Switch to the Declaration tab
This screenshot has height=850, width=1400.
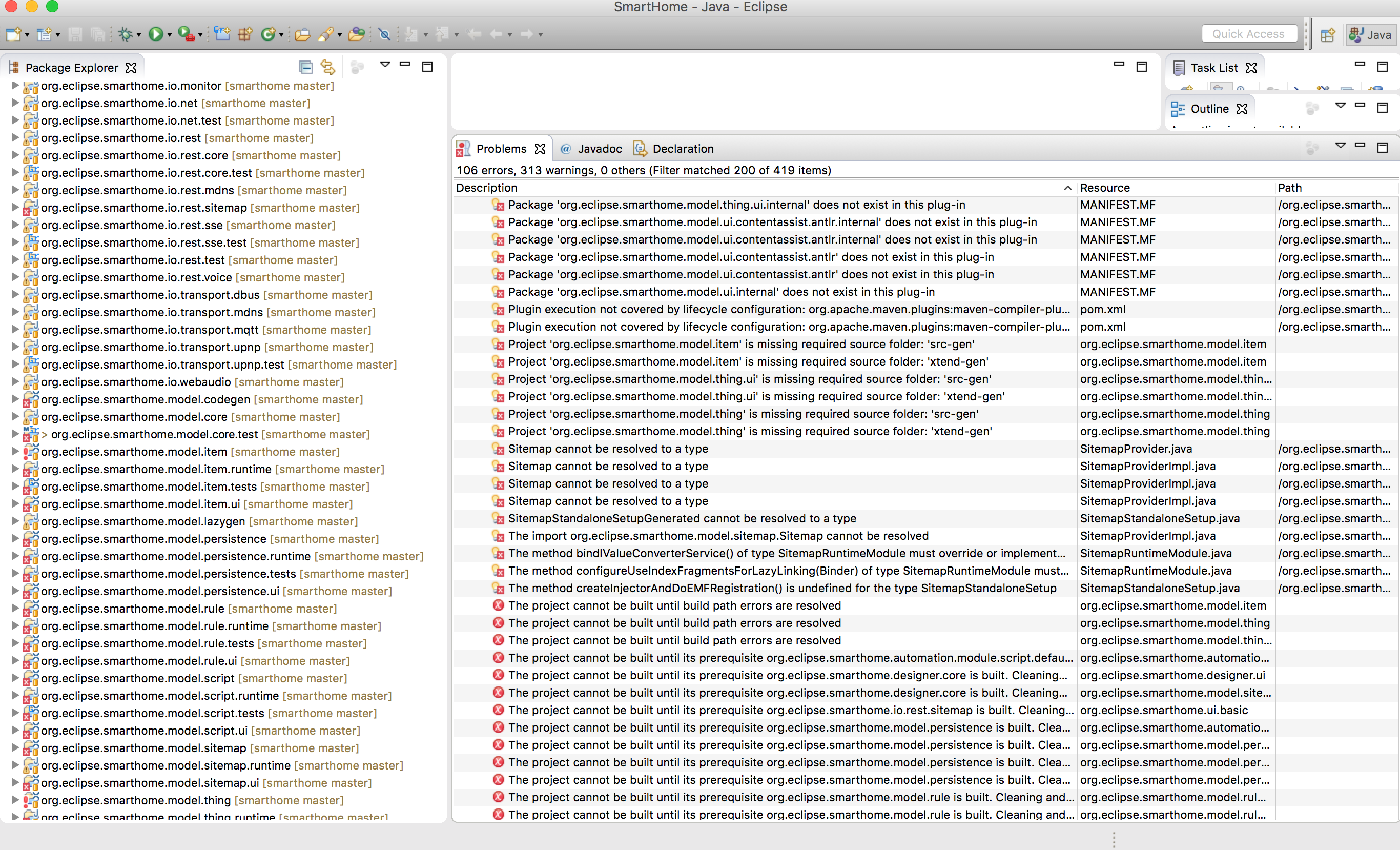click(674, 148)
